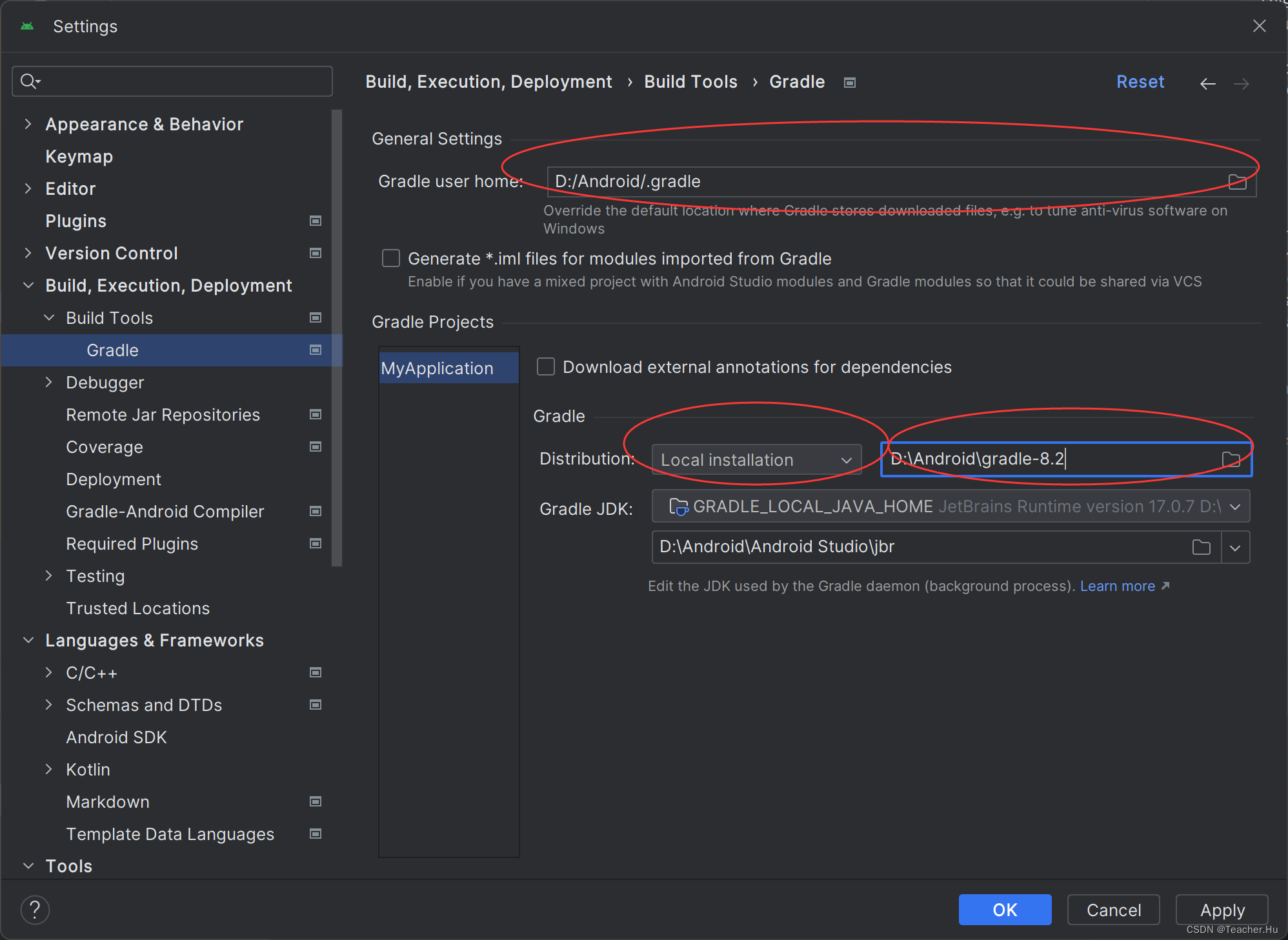This screenshot has height=940, width=1288.
Task: Open dropdown arrow next to JDK path field
Action: coord(1235,548)
